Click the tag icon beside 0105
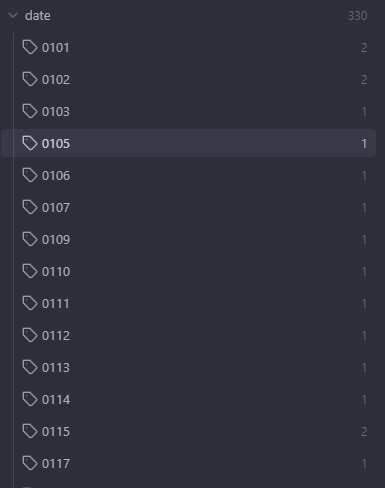This screenshot has height=488, width=385. click(x=30, y=143)
